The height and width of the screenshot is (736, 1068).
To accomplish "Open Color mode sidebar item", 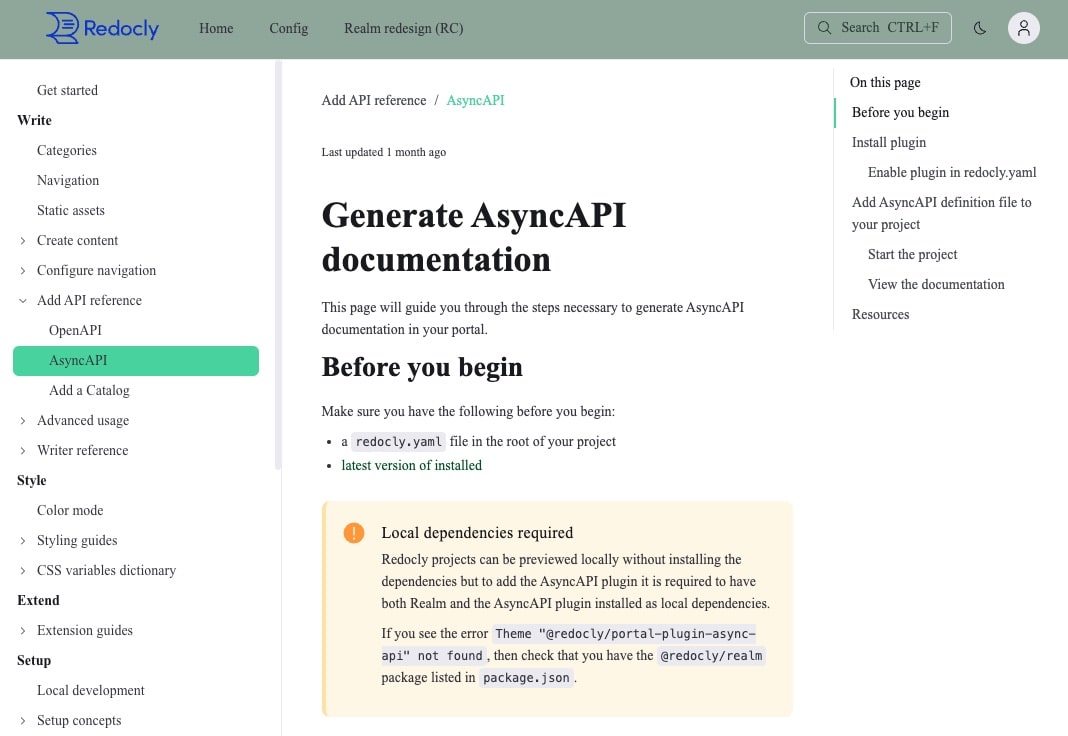I will pyautogui.click(x=70, y=511).
